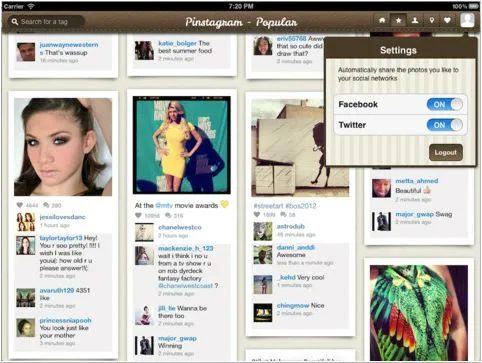
Task: Open the #bos2012 hashtag link
Action: click(x=301, y=206)
